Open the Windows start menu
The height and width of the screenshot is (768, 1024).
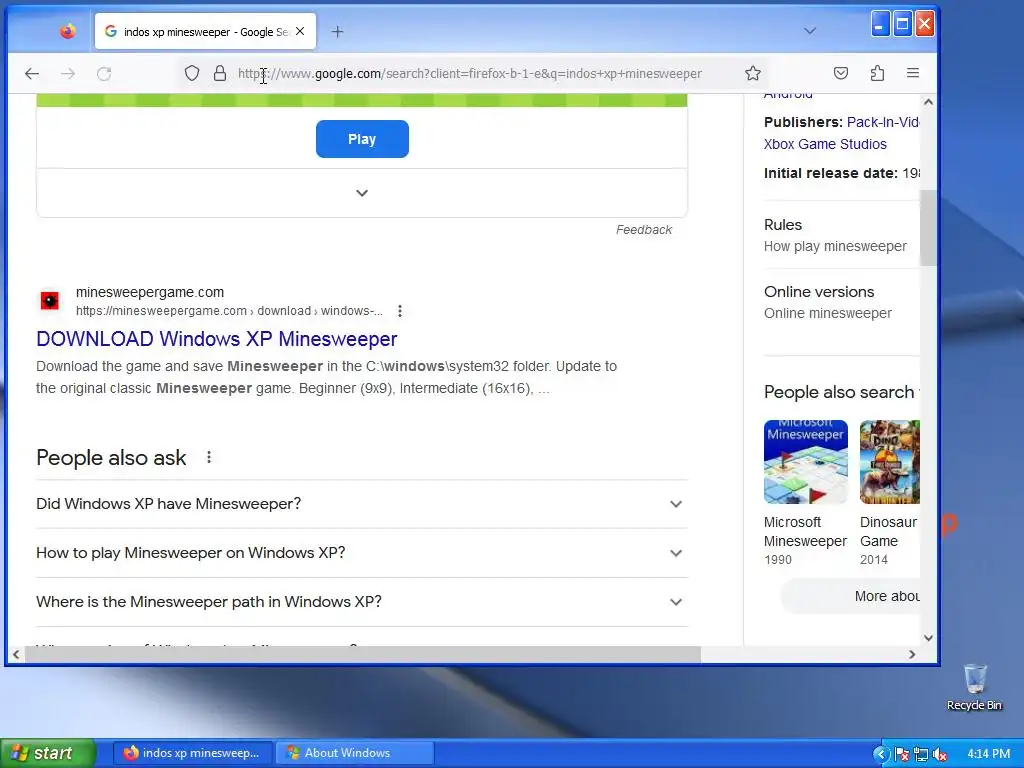(48, 753)
